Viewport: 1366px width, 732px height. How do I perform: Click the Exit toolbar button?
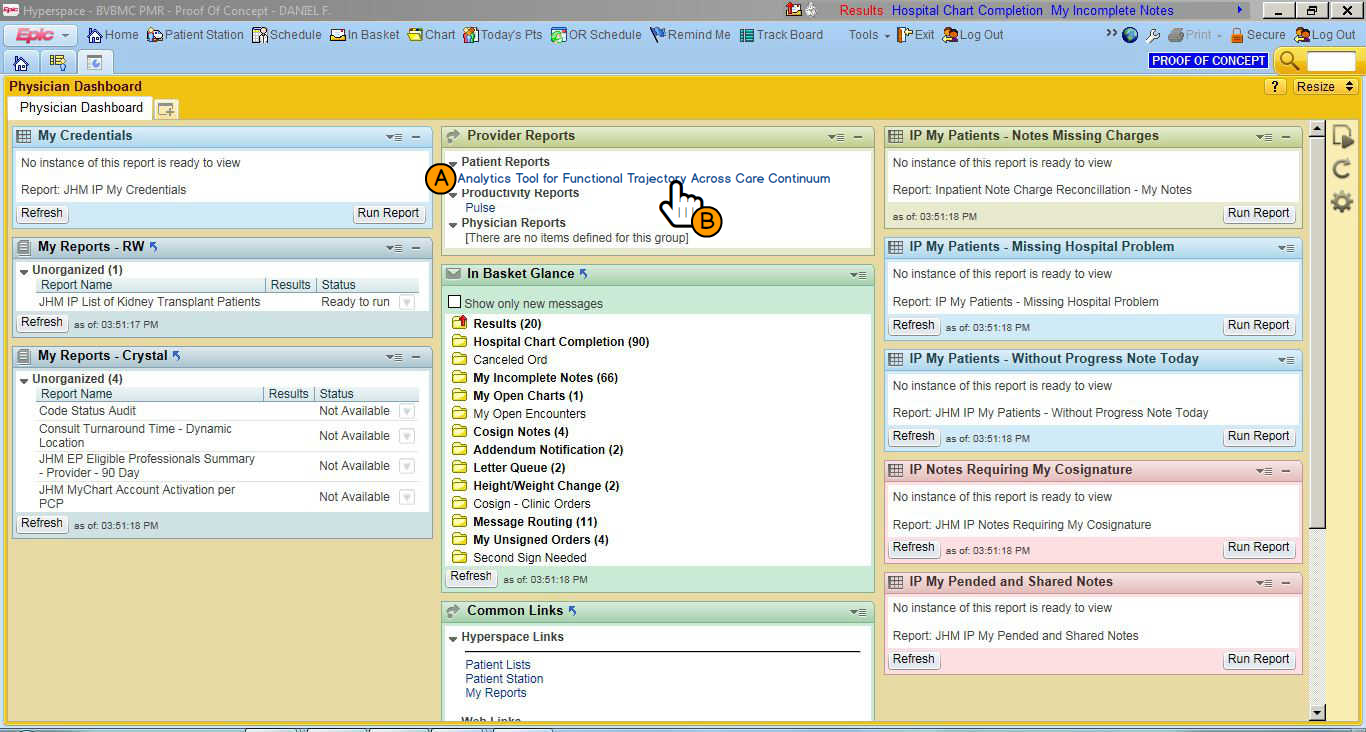[915, 35]
